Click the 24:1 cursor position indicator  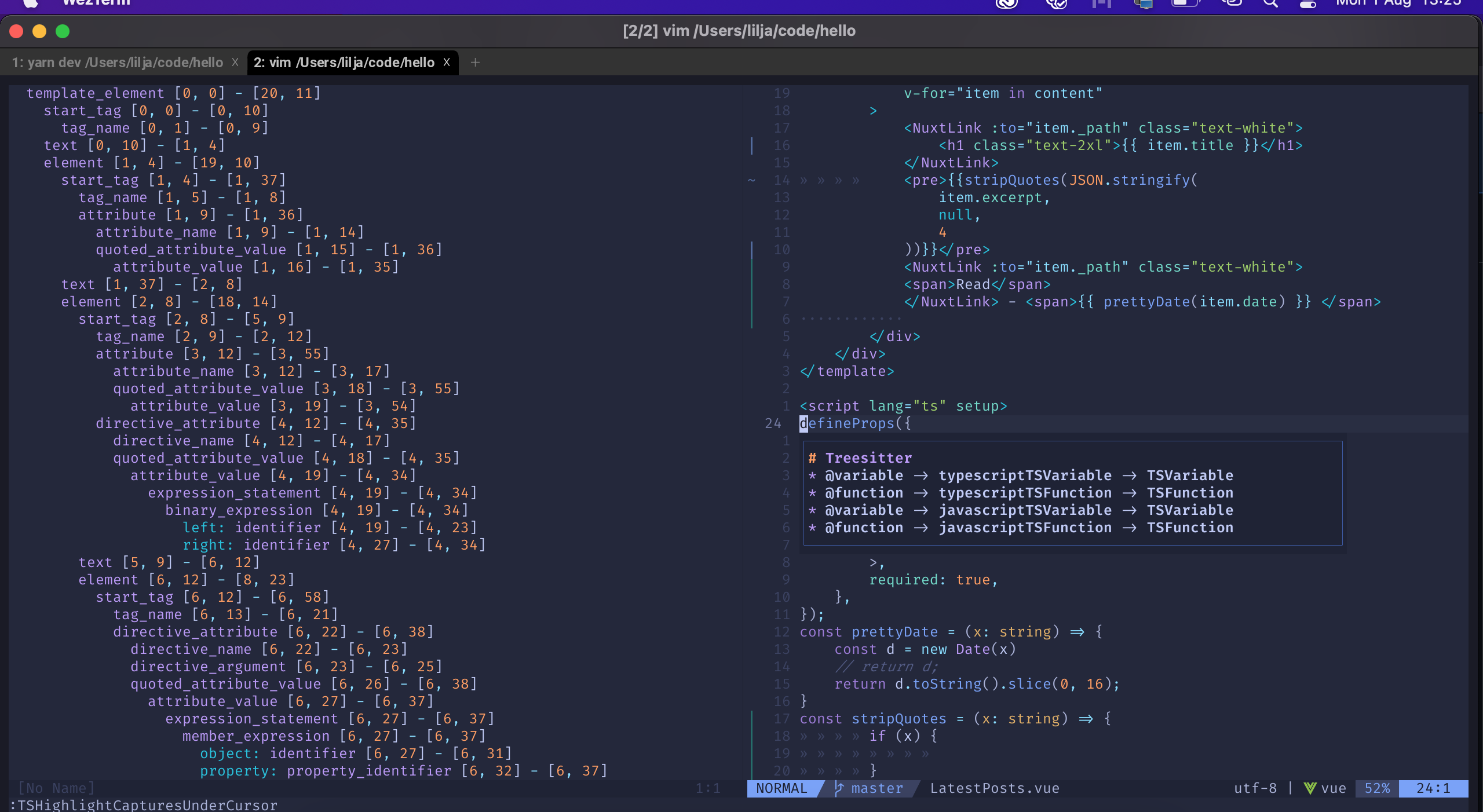point(1434,788)
